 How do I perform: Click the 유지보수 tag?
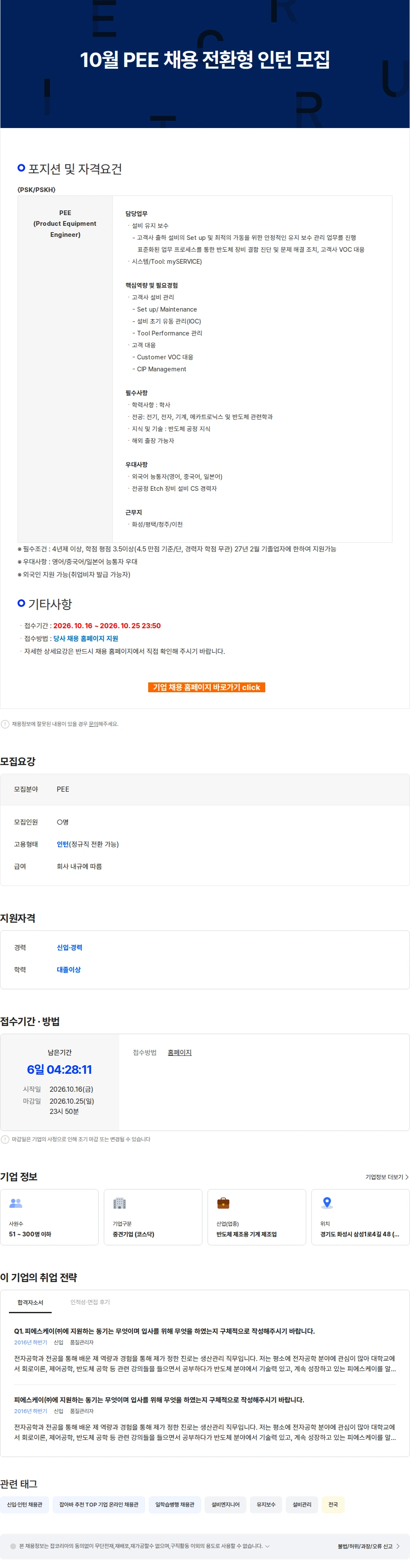[266, 1505]
